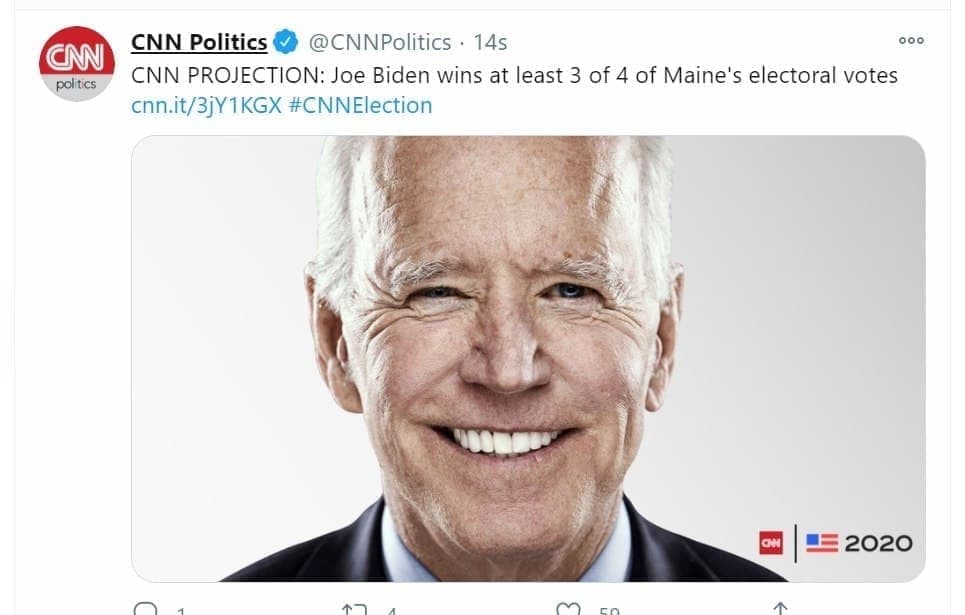
Task: Click the #CNNElection hashtag
Action: [360, 105]
